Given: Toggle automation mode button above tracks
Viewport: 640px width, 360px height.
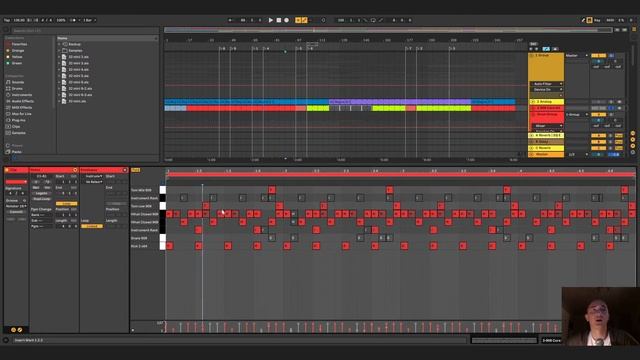Looking at the screenshot, I should [x=546, y=49].
